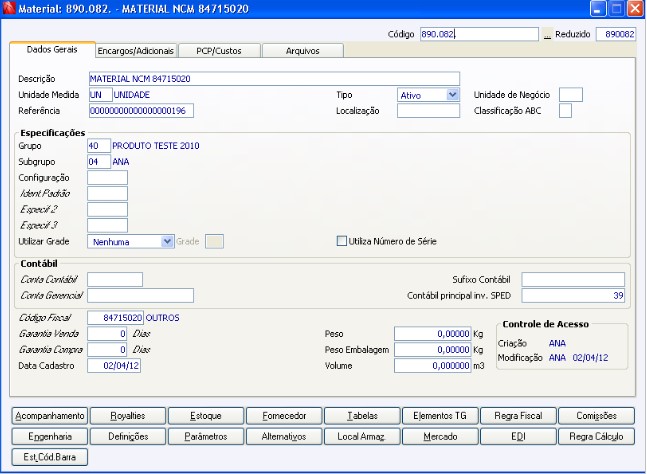The width and height of the screenshot is (647, 474).
Task: Open Regra Fiscal settings
Action: tap(516, 415)
